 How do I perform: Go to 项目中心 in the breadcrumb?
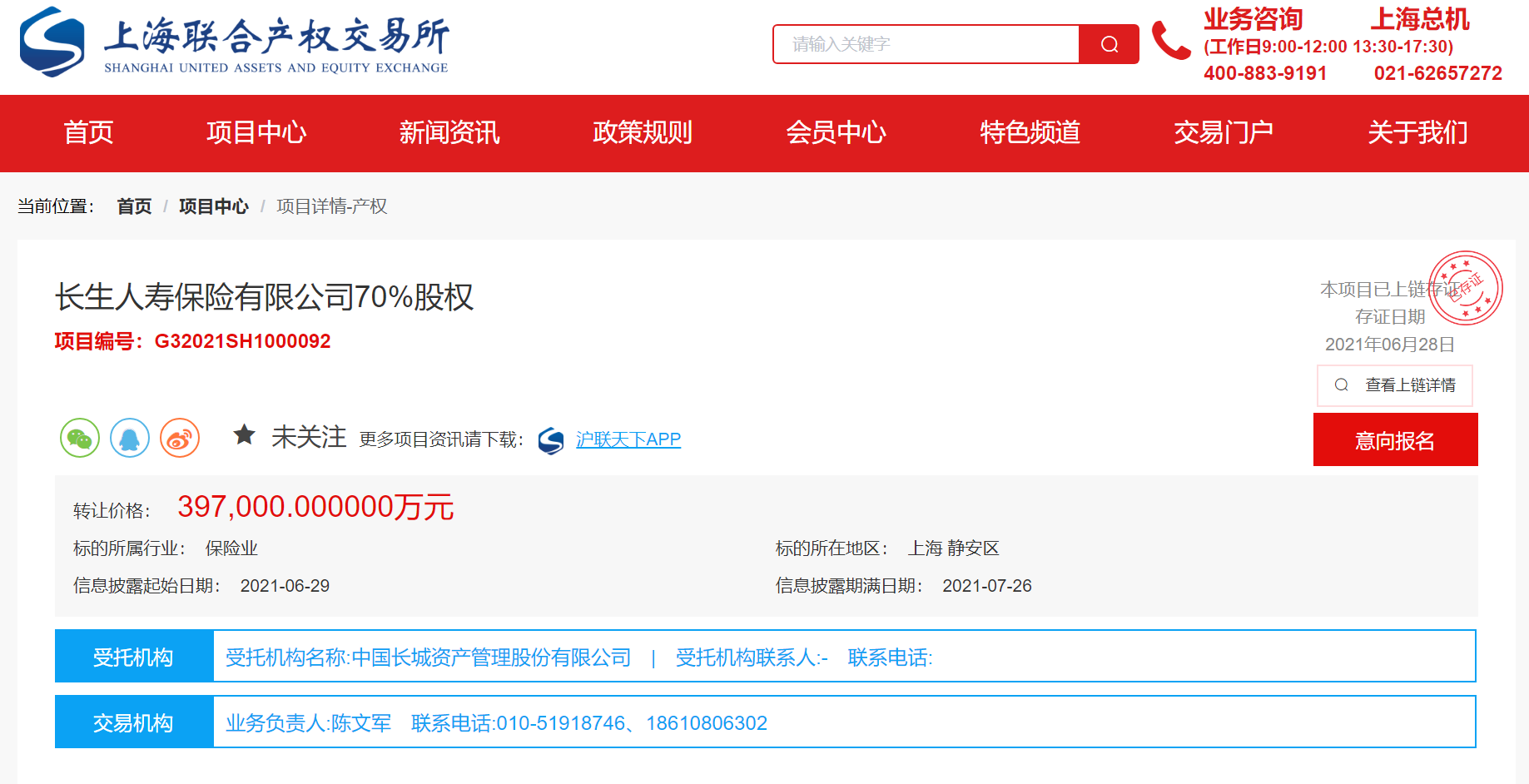pyautogui.click(x=214, y=206)
